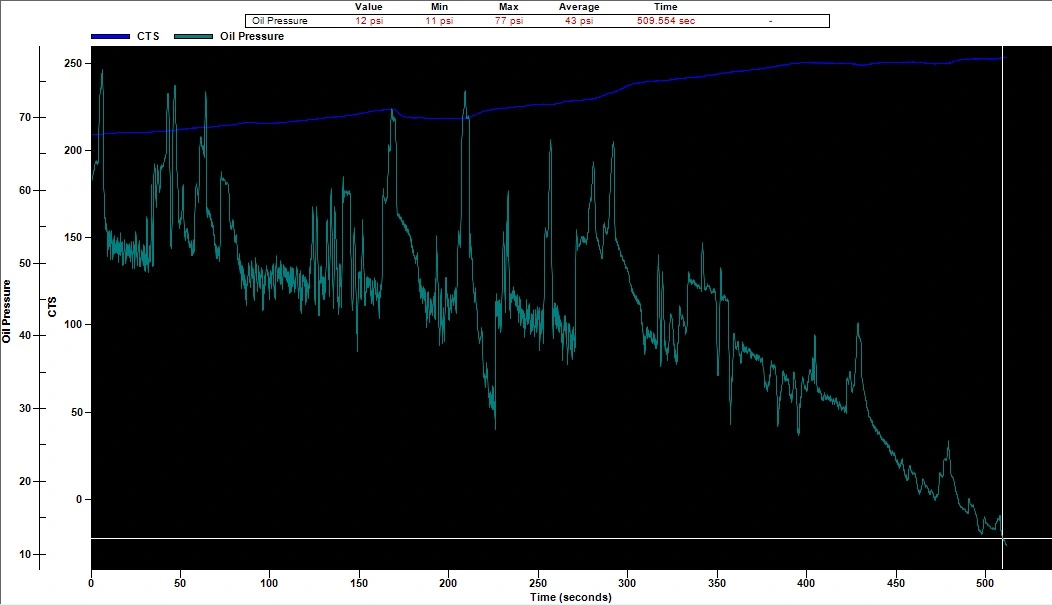The width and height of the screenshot is (1052, 605).
Task: Click the CTS blue legend swatch
Action: [111, 36]
